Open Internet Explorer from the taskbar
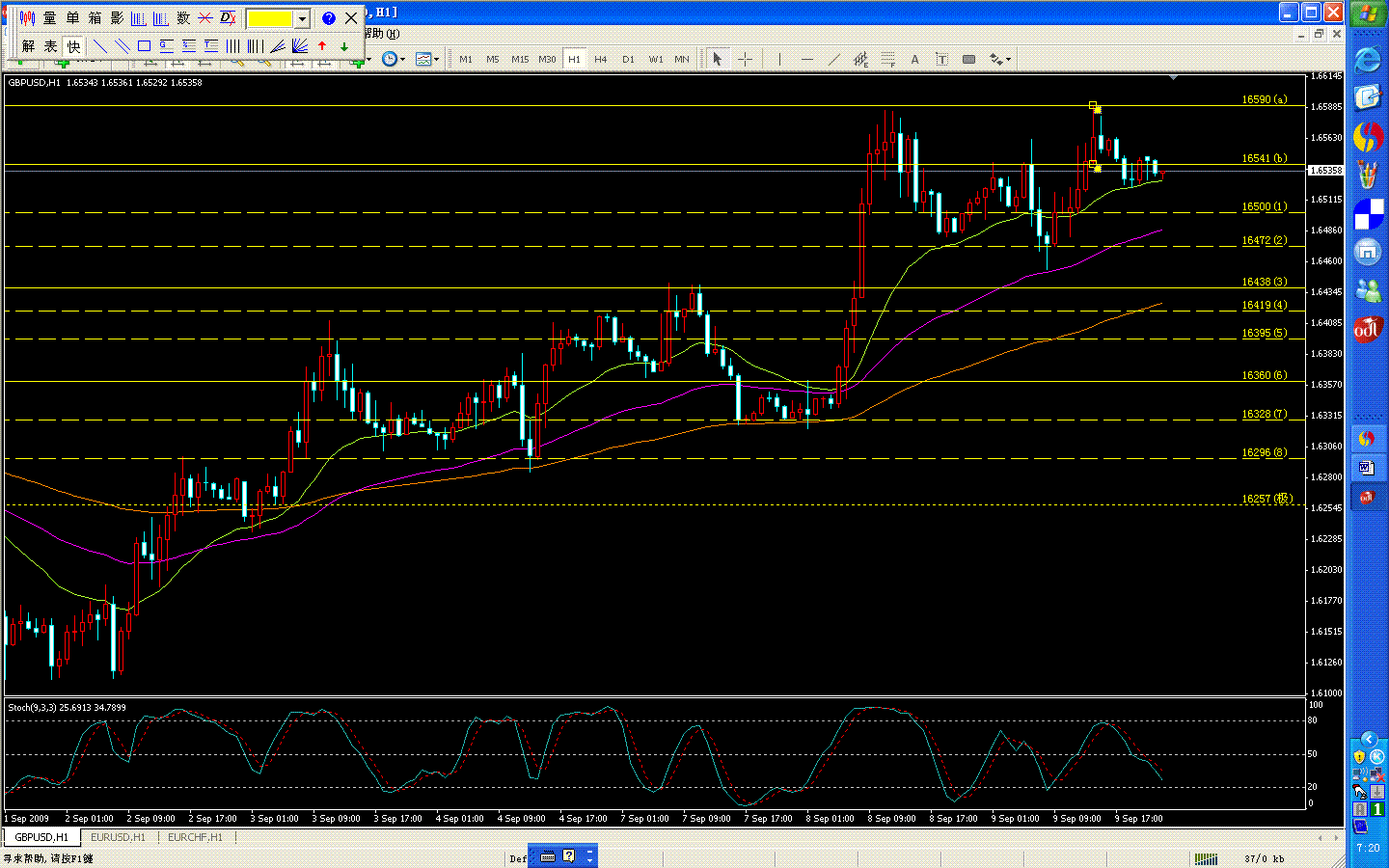Image resolution: width=1389 pixels, height=868 pixels. point(1368,60)
